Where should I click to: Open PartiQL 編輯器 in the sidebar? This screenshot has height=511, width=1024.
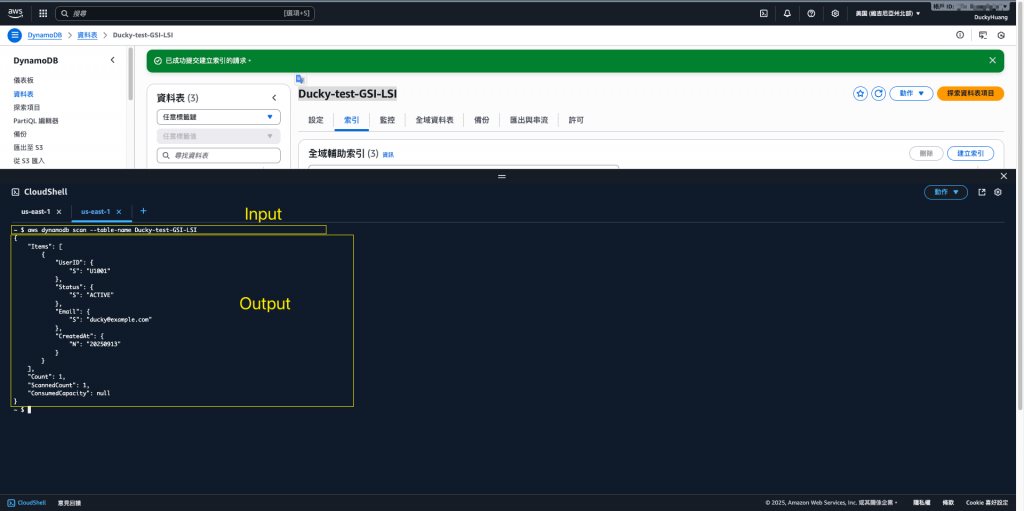point(36,121)
